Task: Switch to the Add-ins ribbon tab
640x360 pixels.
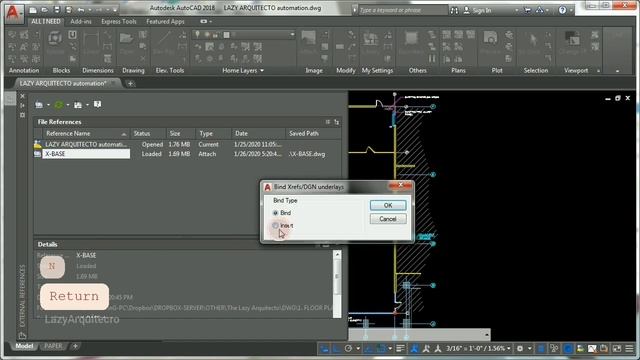Action: [x=81, y=21]
